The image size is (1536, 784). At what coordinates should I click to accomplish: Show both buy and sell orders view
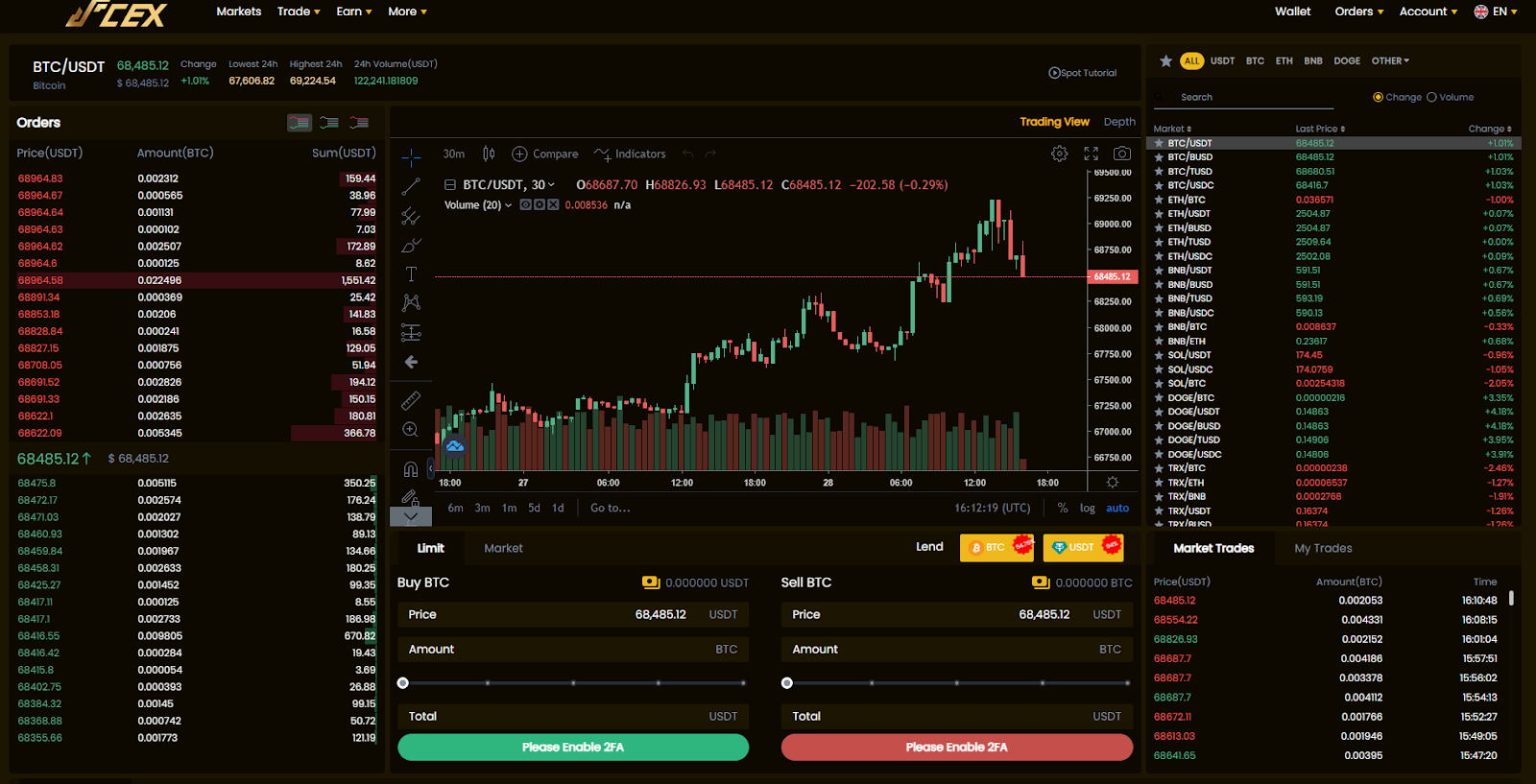[x=300, y=123]
